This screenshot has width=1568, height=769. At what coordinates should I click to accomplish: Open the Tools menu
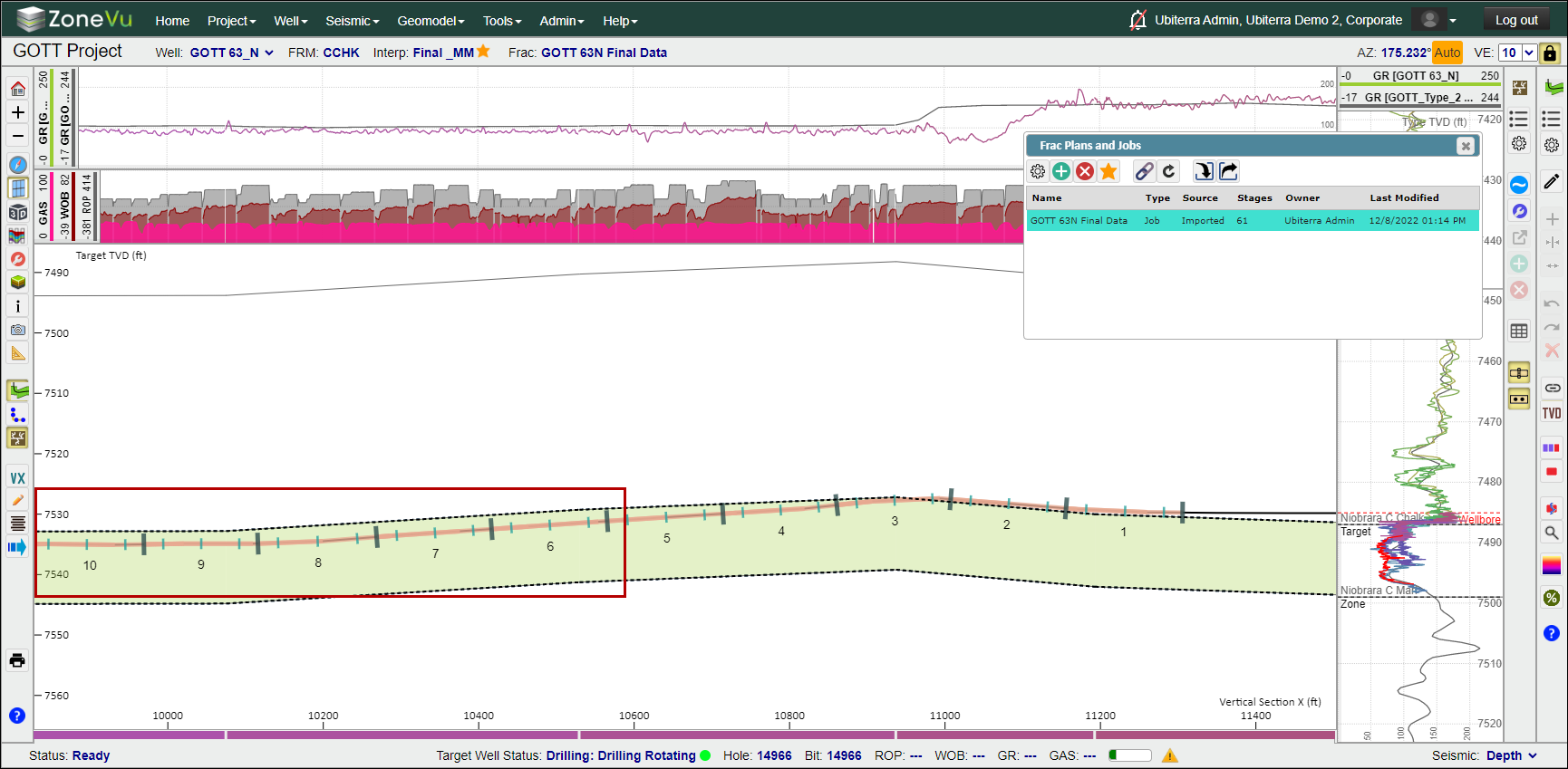(502, 21)
